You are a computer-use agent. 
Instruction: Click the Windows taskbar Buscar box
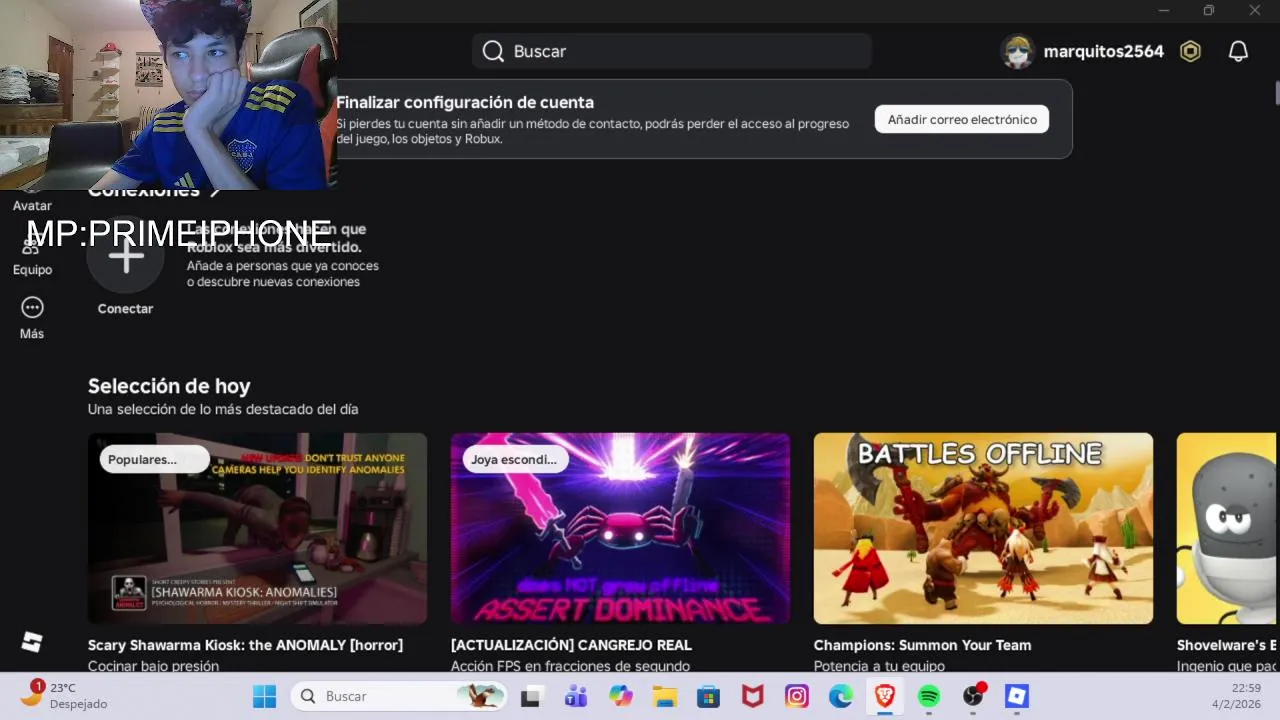tap(397, 696)
